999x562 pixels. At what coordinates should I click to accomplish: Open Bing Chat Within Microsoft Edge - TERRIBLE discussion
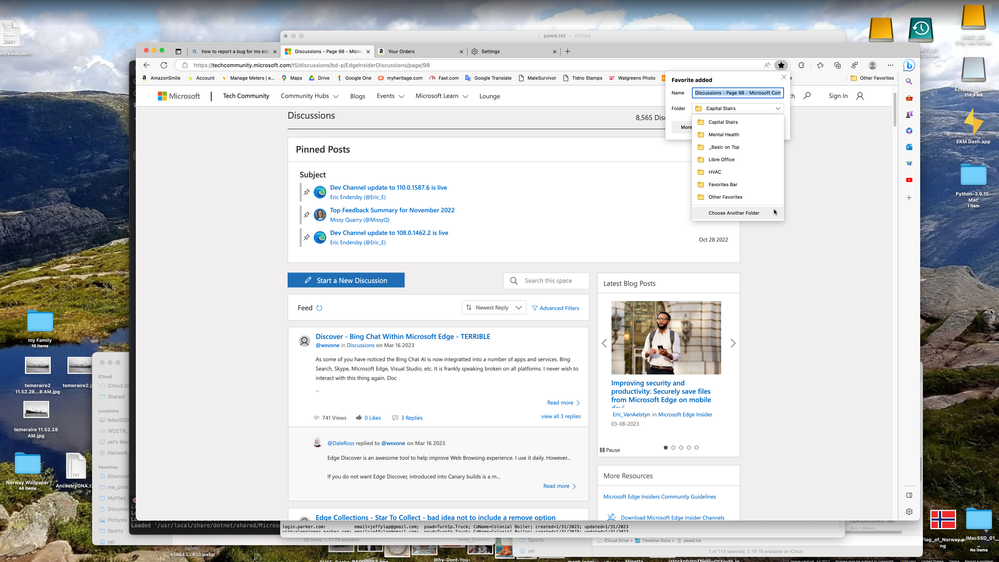pyautogui.click(x=403, y=336)
